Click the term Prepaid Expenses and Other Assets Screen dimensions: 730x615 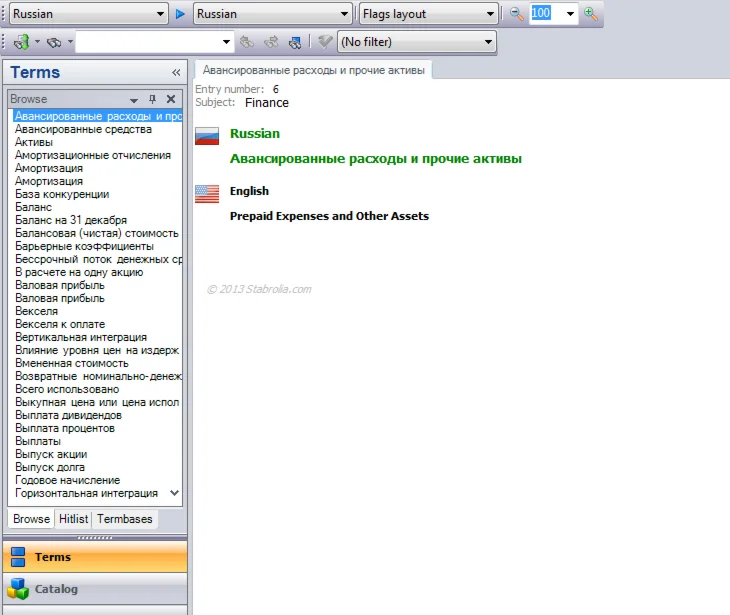click(329, 216)
